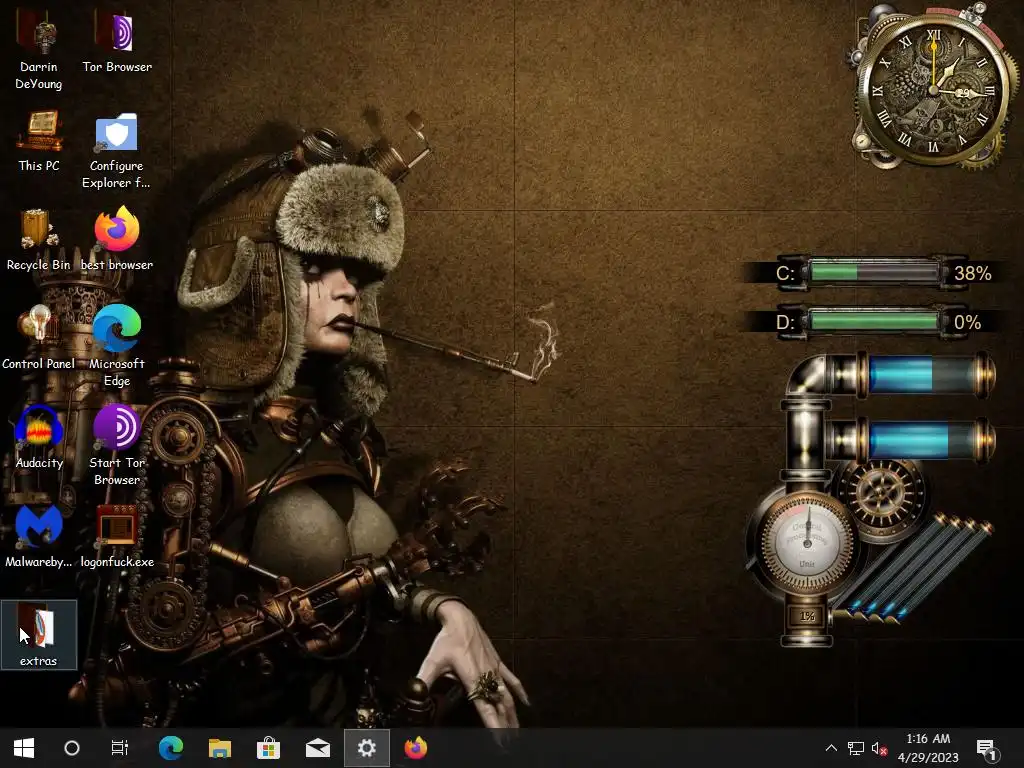Switch to Settings taskbar button

point(366,748)
